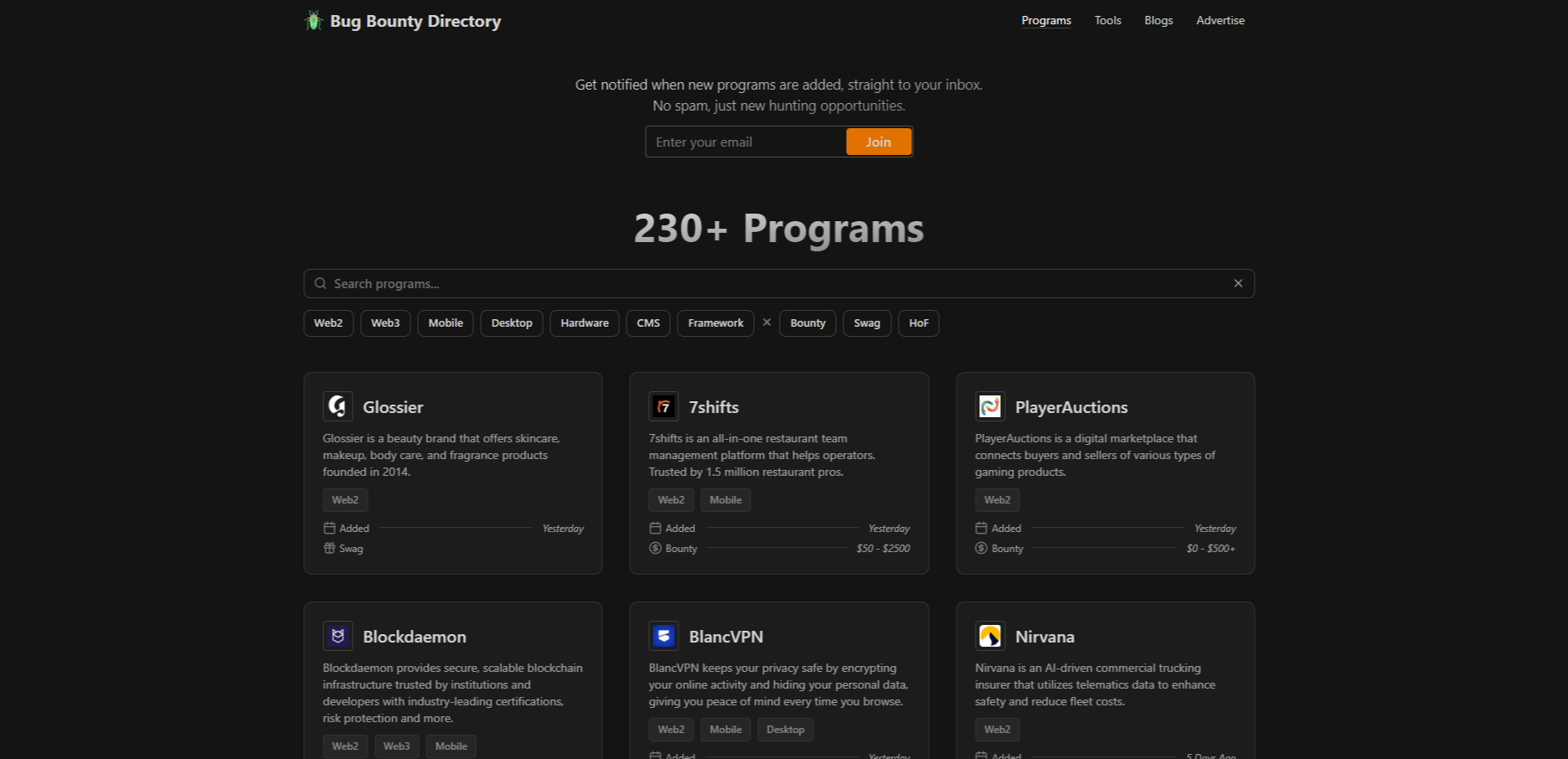The height and width of the screenshot is (759, 1568).
Task: Click the search magnifier icon
Action: tap(320, 283)
